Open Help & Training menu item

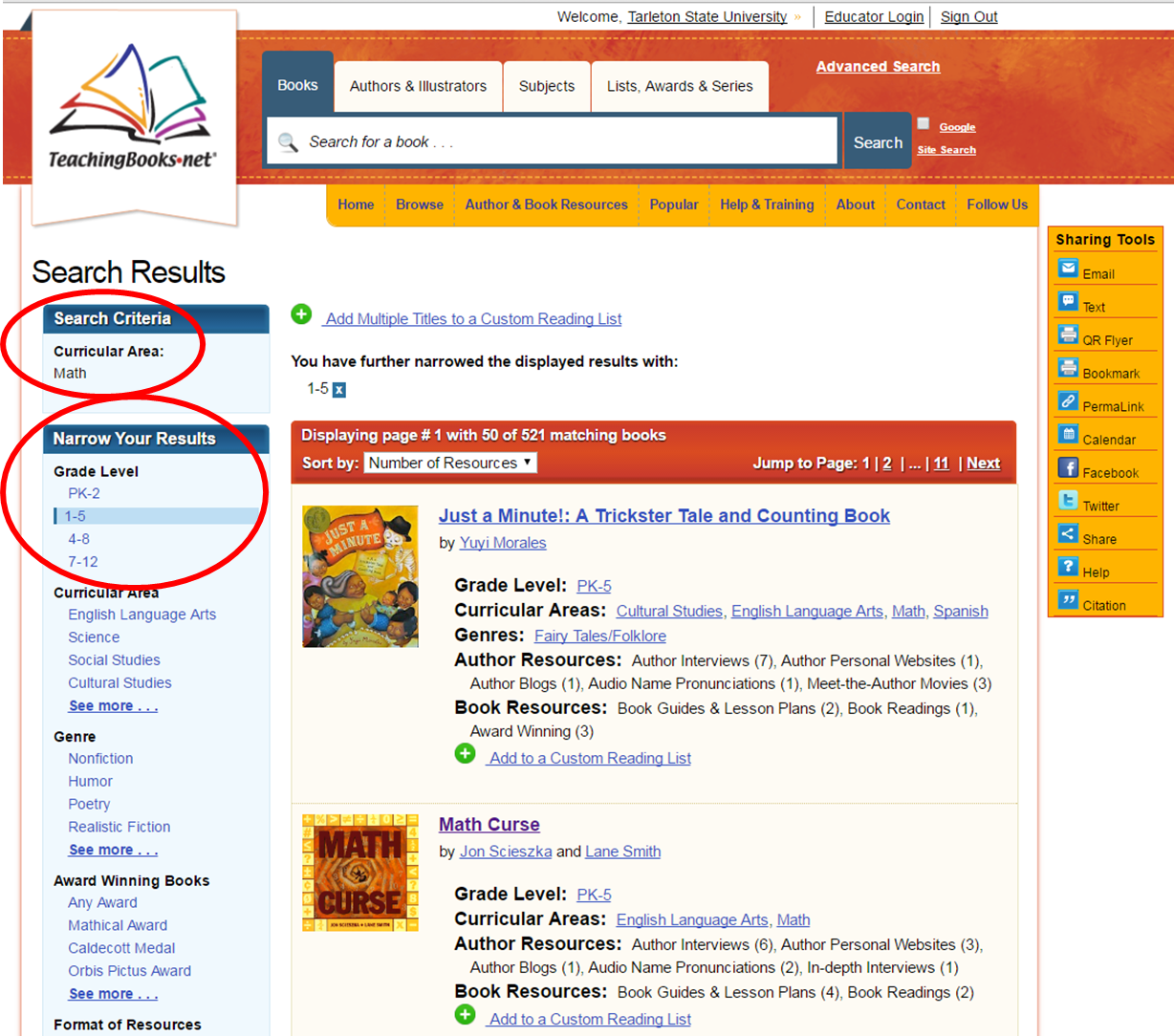tap(767, 205)
